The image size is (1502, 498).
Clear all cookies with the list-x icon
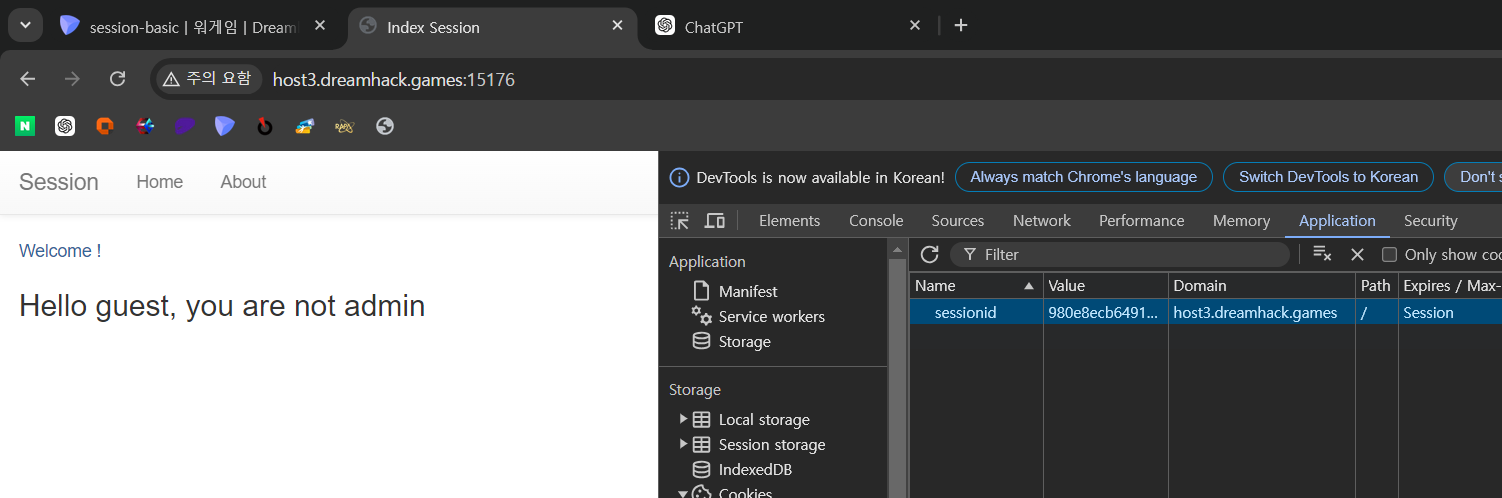pyautogui.click(x=1322, y=254)
